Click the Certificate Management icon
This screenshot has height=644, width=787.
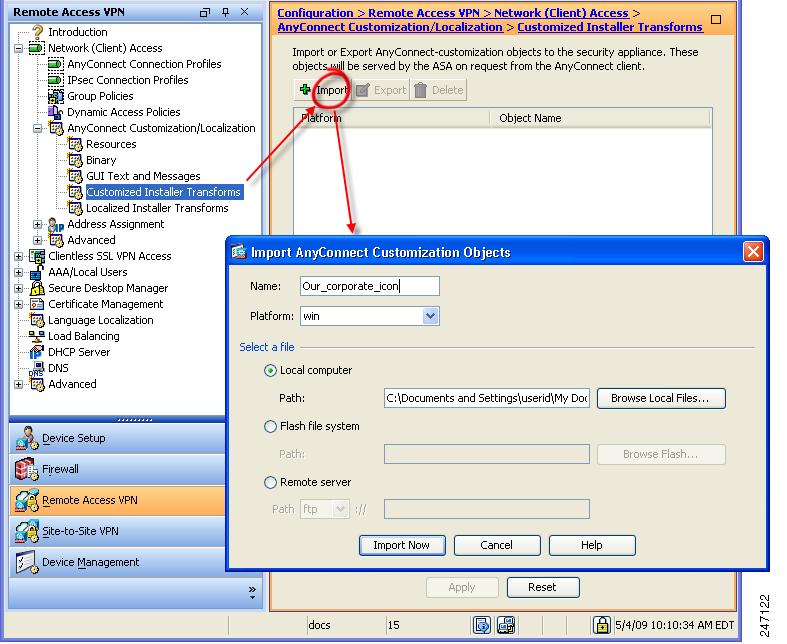point(37,304)
